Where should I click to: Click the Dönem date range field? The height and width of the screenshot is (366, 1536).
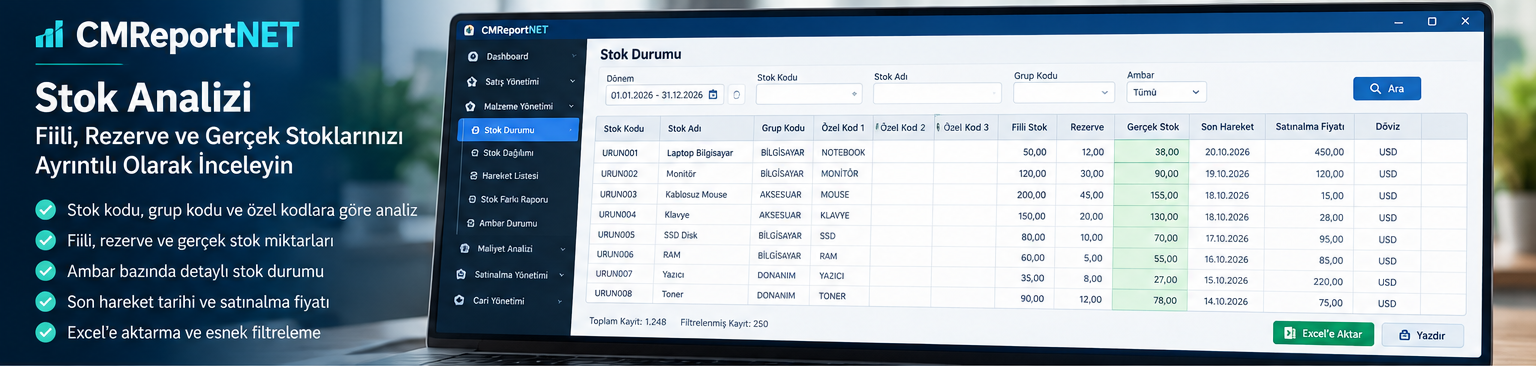[663, 94]
